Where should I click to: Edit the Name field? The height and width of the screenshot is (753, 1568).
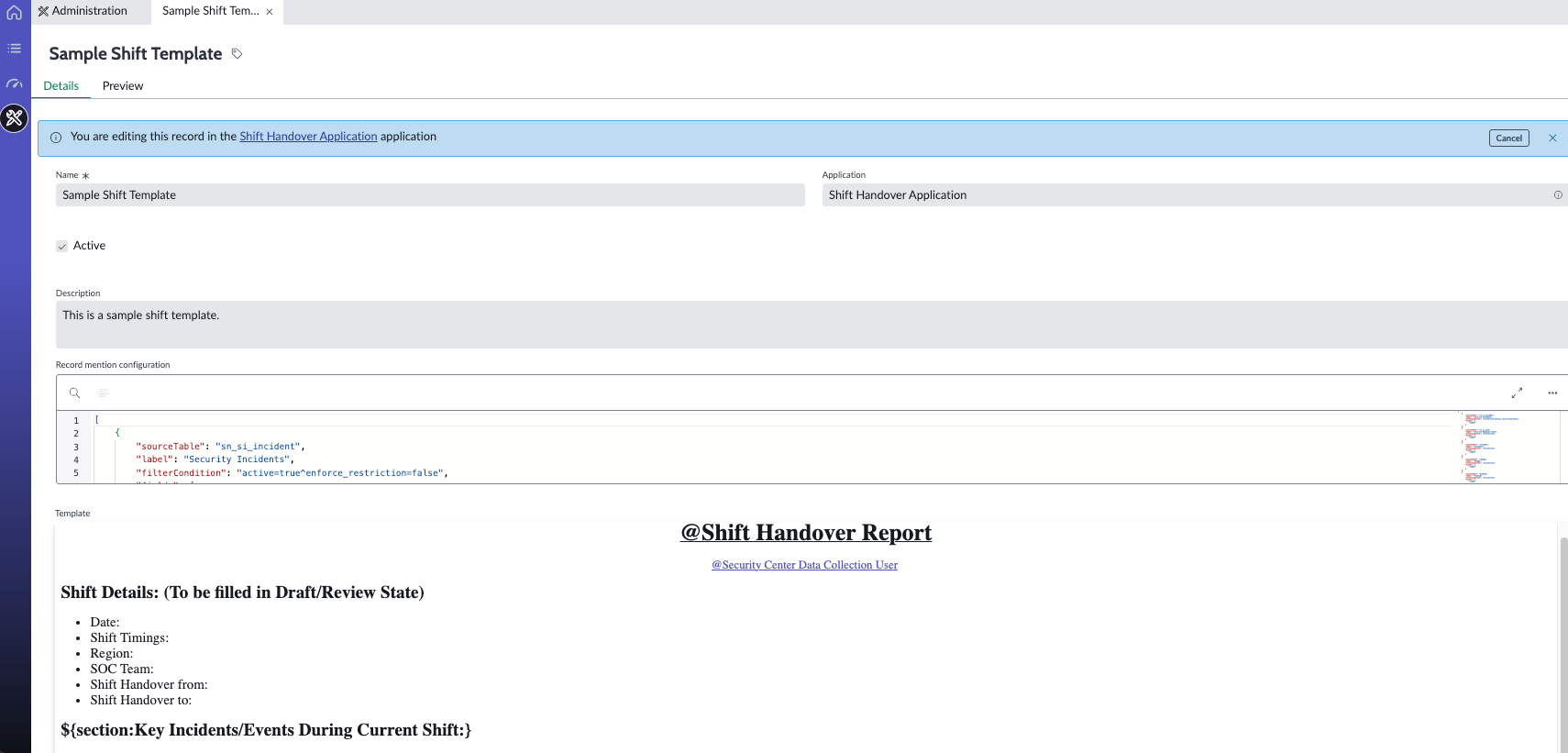tap(430, 195)
